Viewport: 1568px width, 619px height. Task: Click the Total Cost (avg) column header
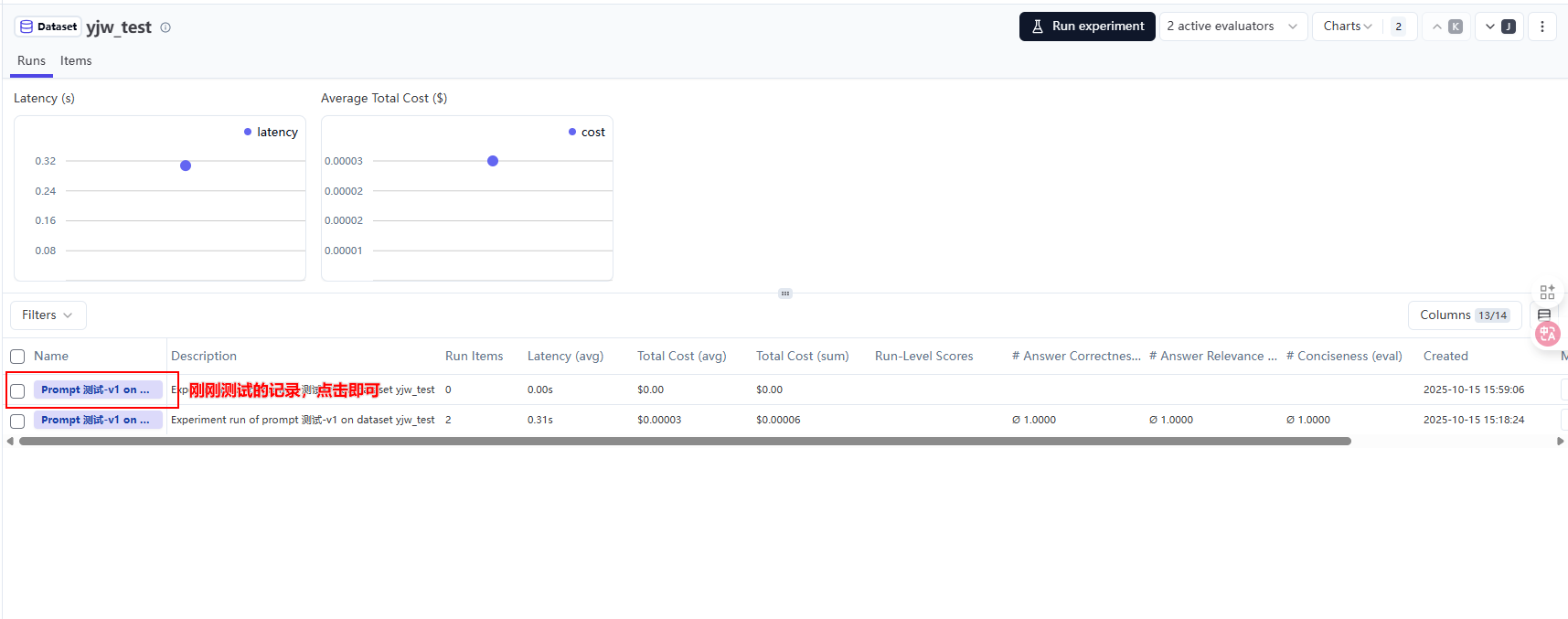pyautogui.click(x=681, y=356)
